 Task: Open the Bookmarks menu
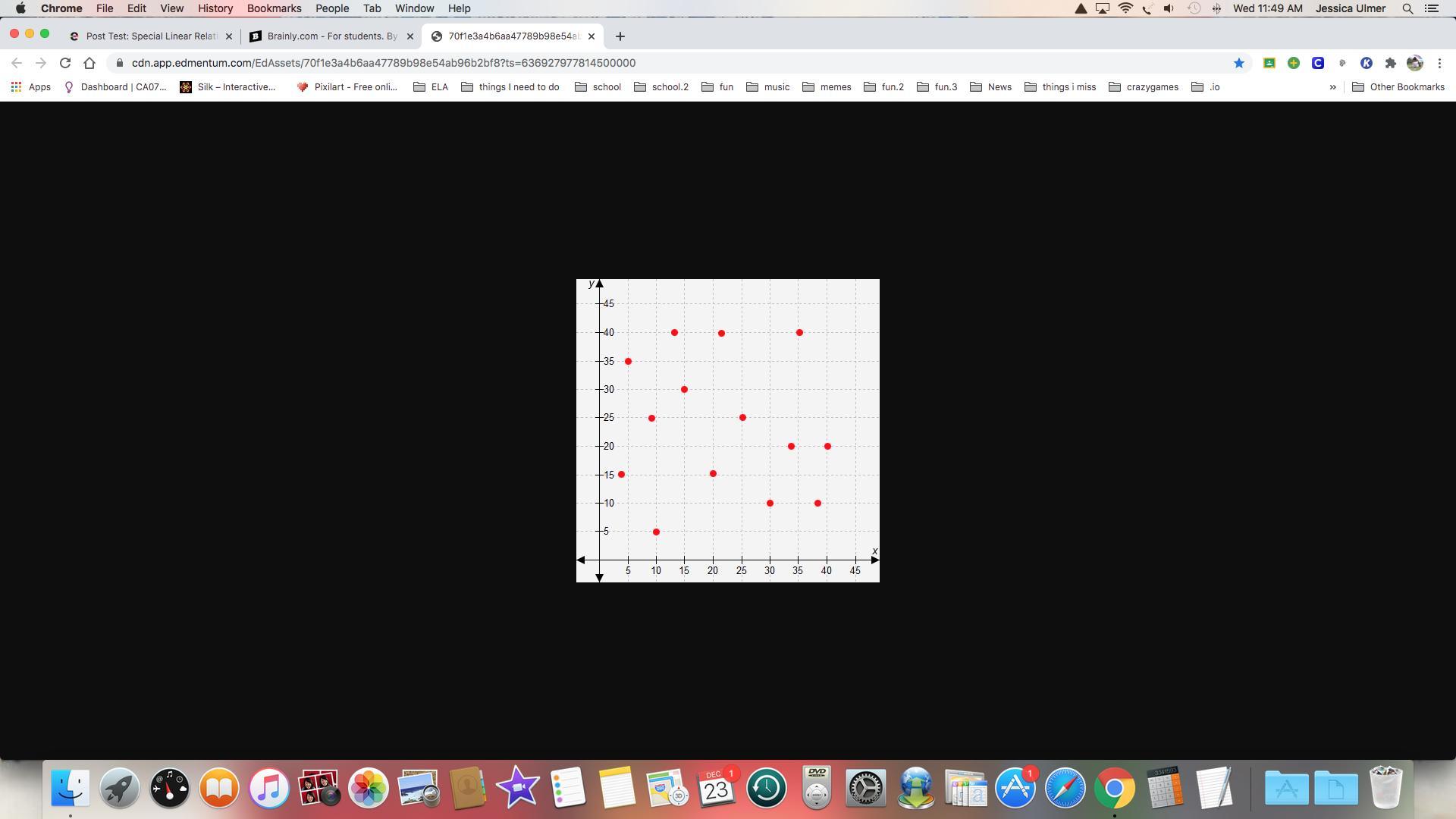point(274,8)
